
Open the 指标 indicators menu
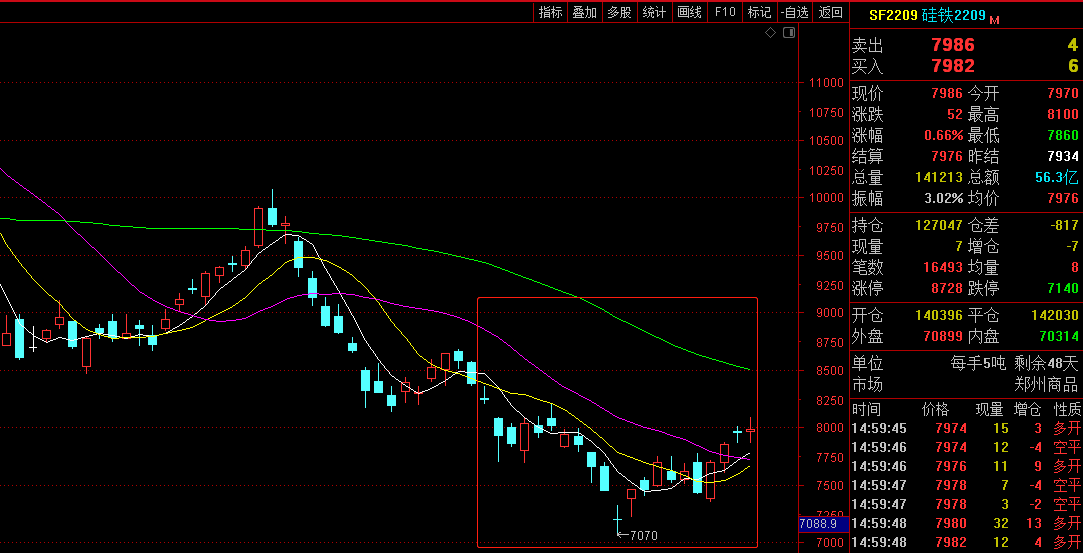pos(550,12)
